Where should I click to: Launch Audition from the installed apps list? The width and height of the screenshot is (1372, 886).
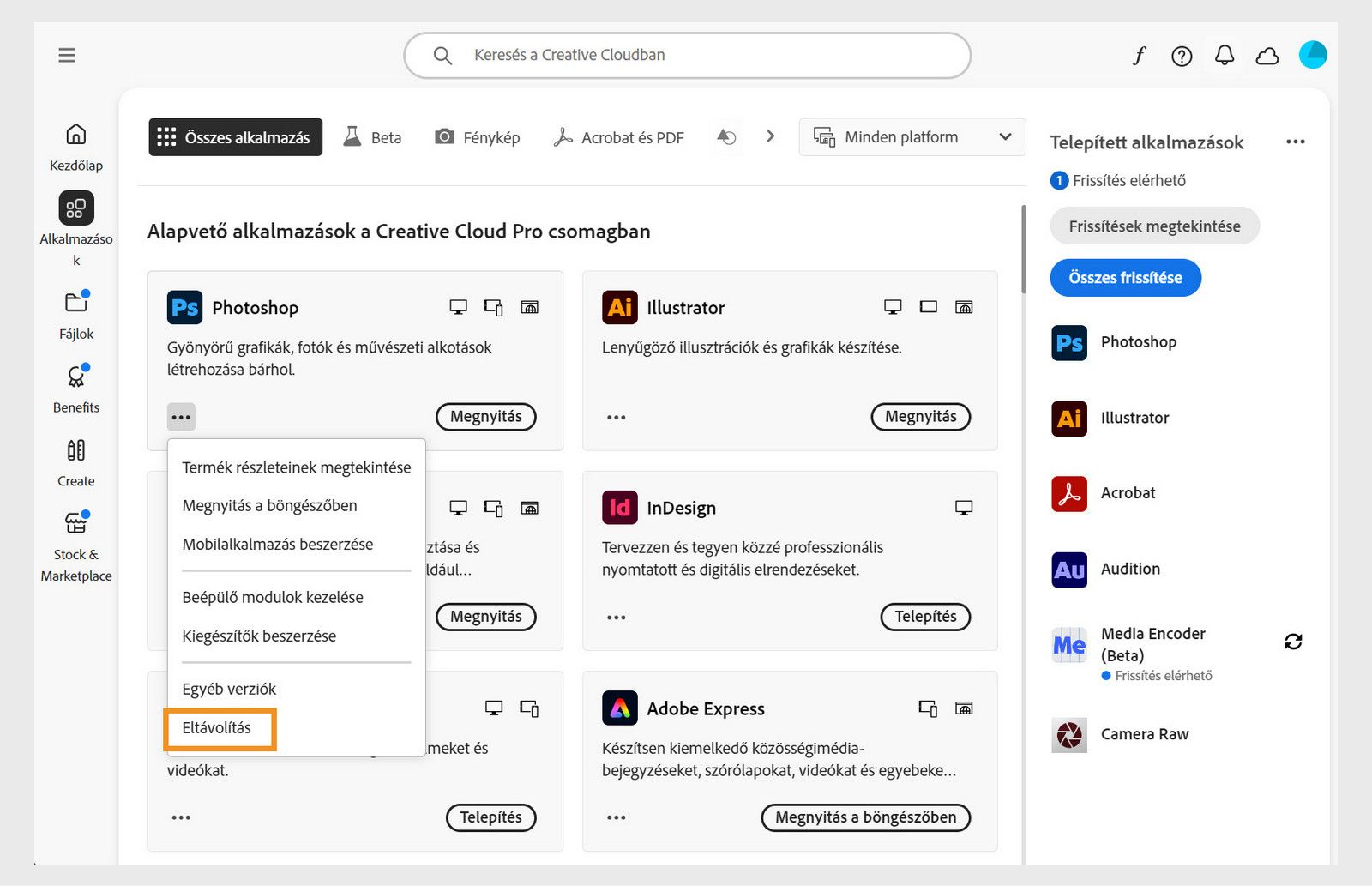click(1068, 569)
